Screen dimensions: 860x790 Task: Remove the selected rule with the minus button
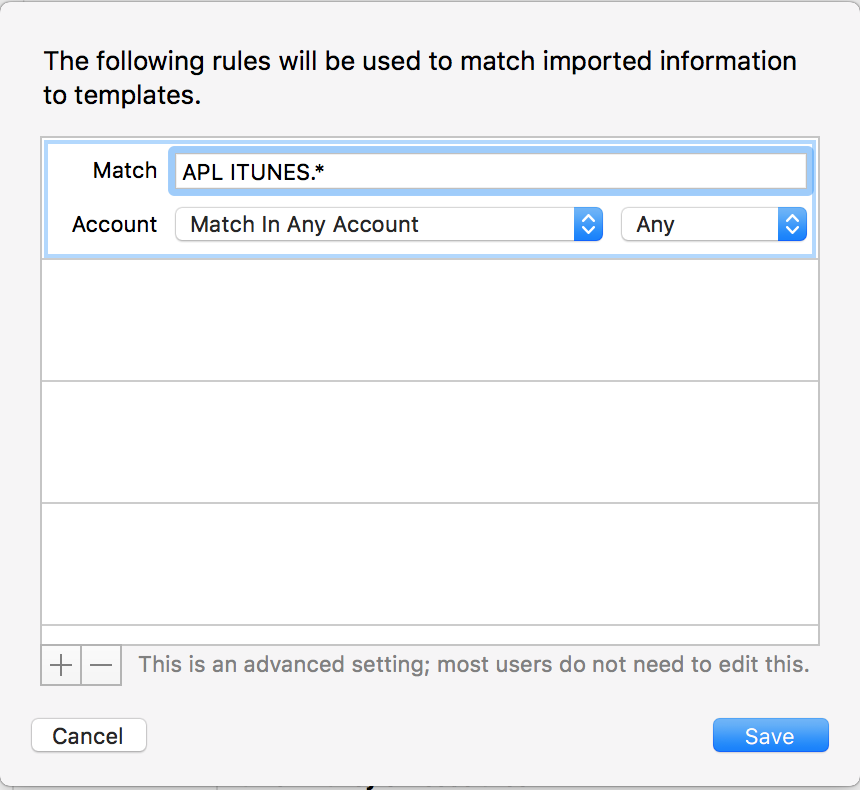click(101, 665)
